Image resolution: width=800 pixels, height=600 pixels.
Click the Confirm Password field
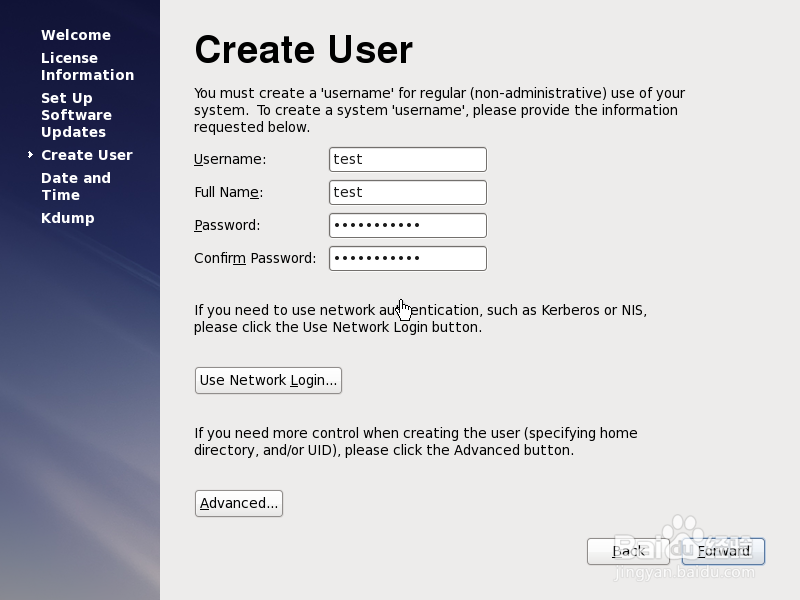(408, 258)
